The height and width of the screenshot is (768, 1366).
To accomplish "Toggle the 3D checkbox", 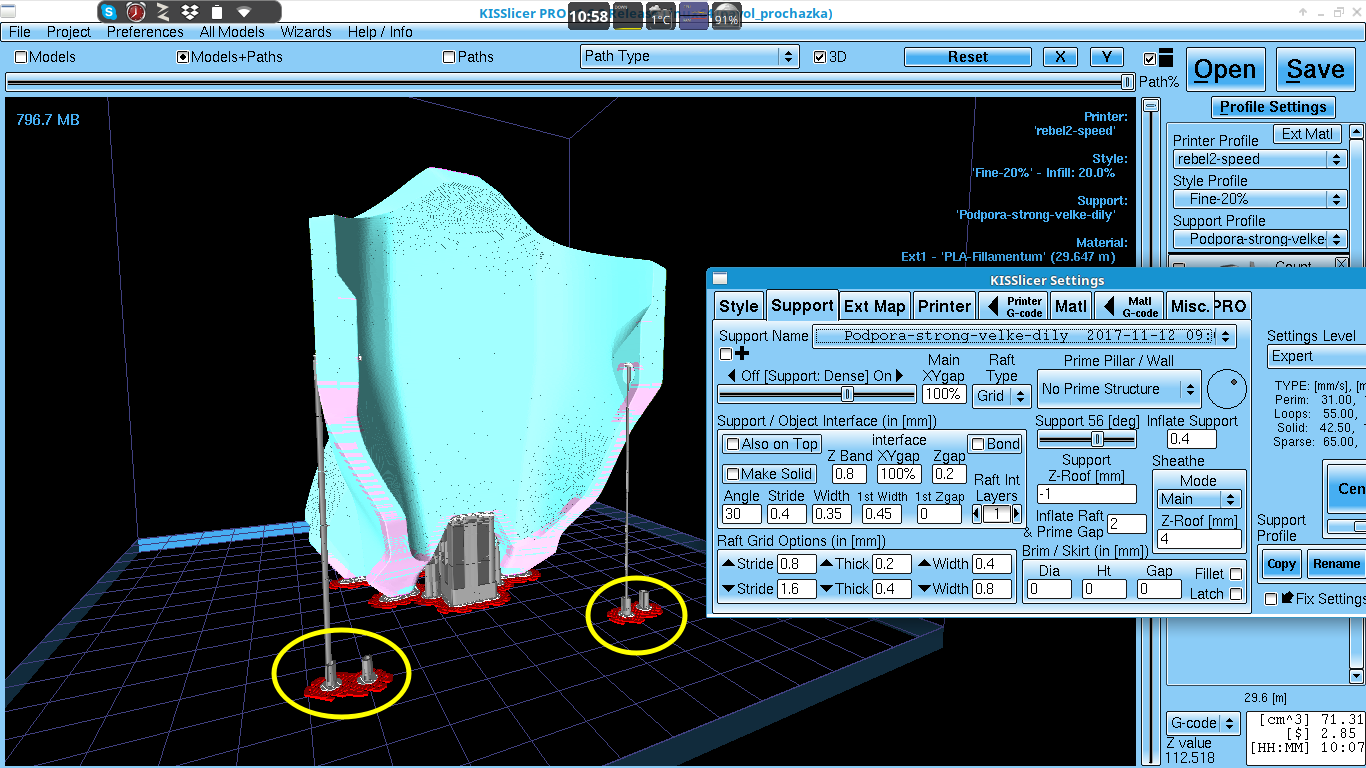I will (820, 57).
